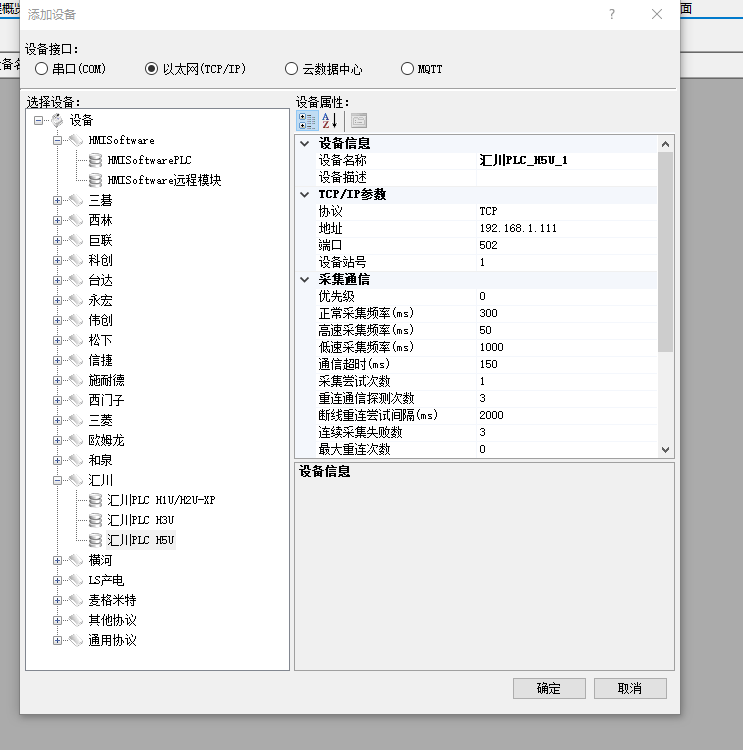Click the 其他协议 tag icon

click(x=76, y=620)
